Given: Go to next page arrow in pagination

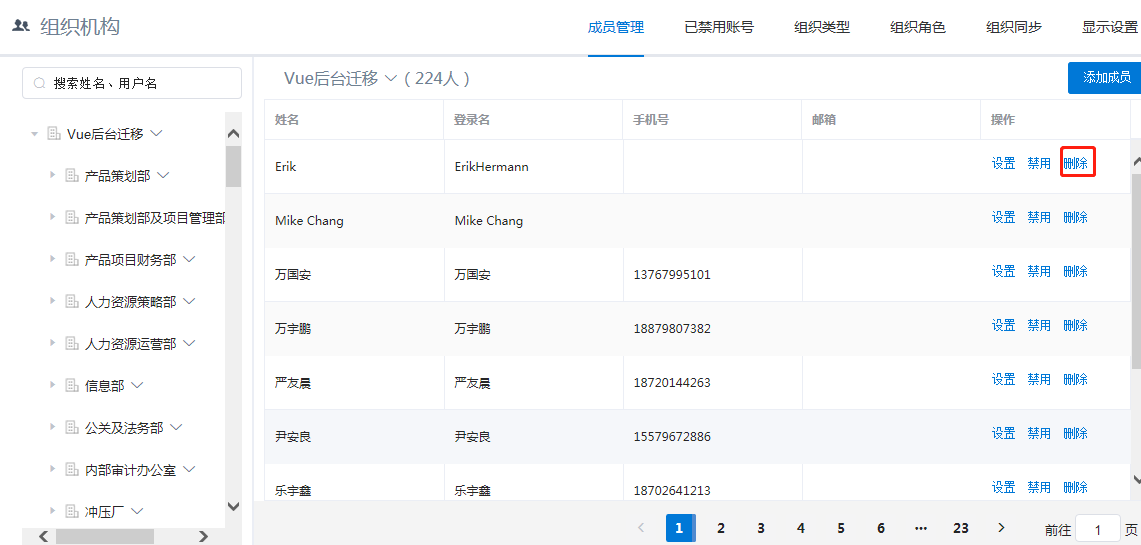Looking at the screenshot, I should (1001, 528).
